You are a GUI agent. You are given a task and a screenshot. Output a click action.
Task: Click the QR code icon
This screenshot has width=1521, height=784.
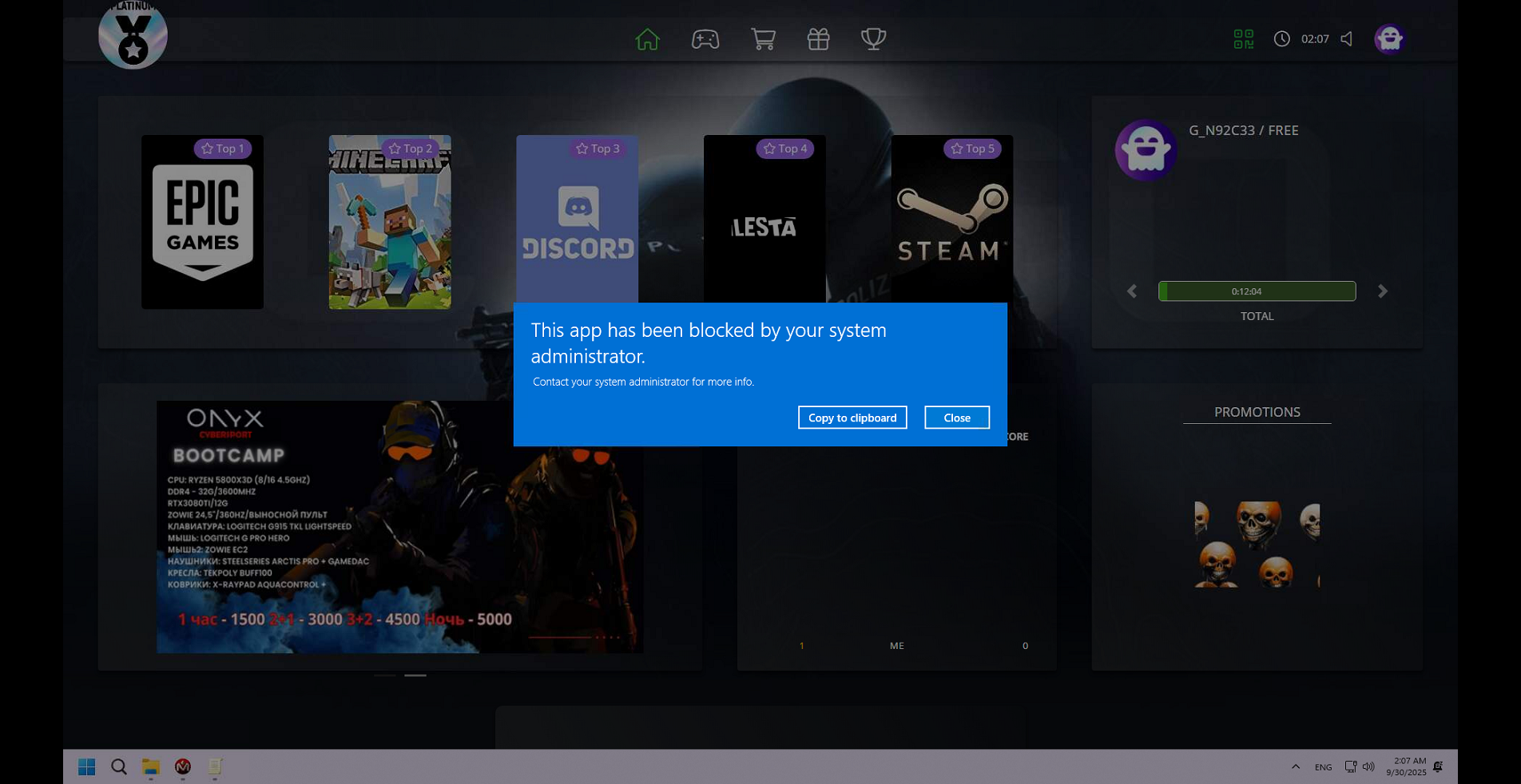1243,39
